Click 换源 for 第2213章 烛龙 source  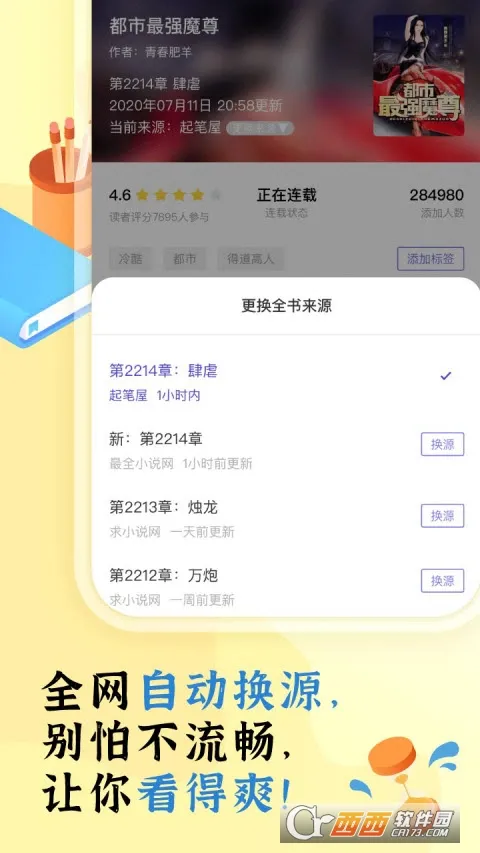442,516
